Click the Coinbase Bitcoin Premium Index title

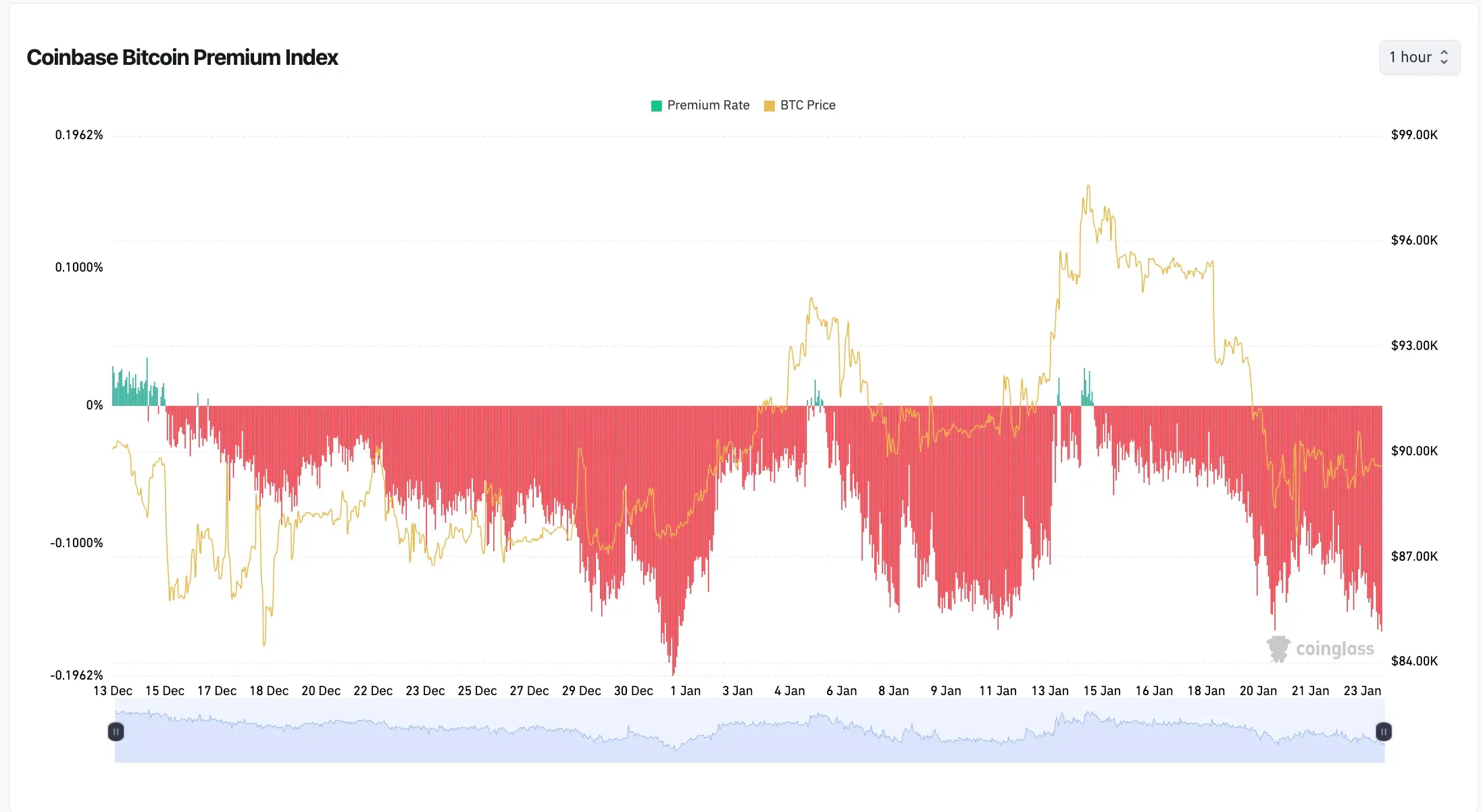(x=182, y=58)
